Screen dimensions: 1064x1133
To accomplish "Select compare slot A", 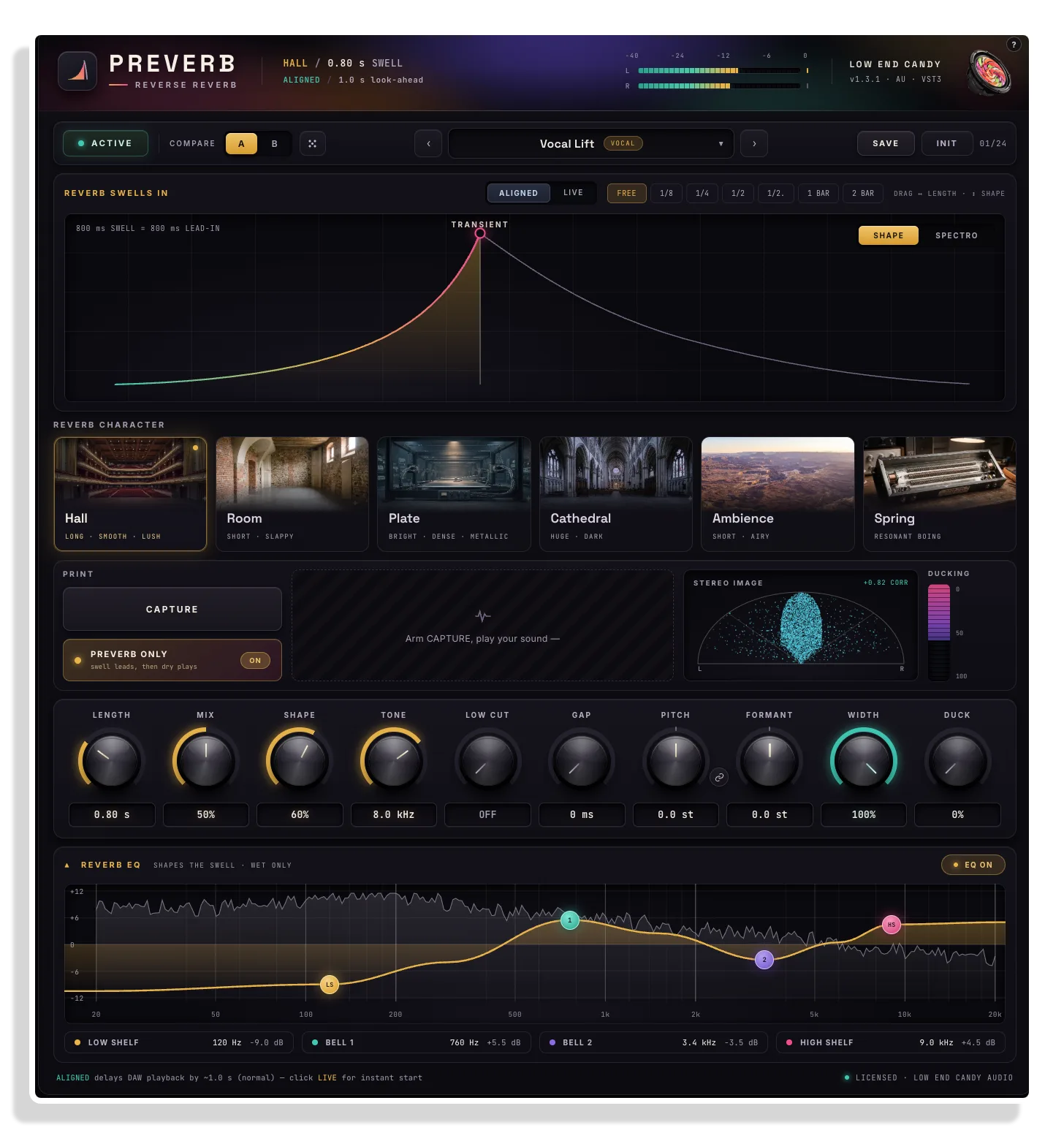I will click(241, 143).
